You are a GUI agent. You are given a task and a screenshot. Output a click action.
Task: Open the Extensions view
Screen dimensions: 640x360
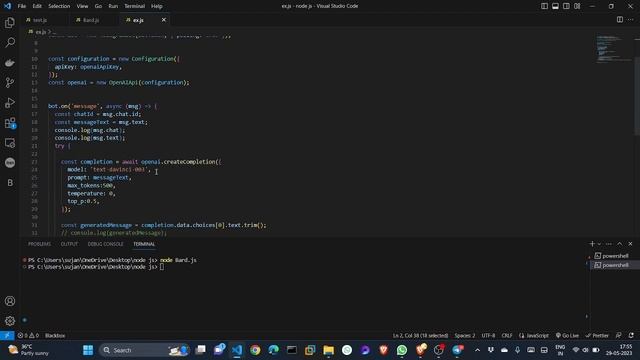(10, 123)
